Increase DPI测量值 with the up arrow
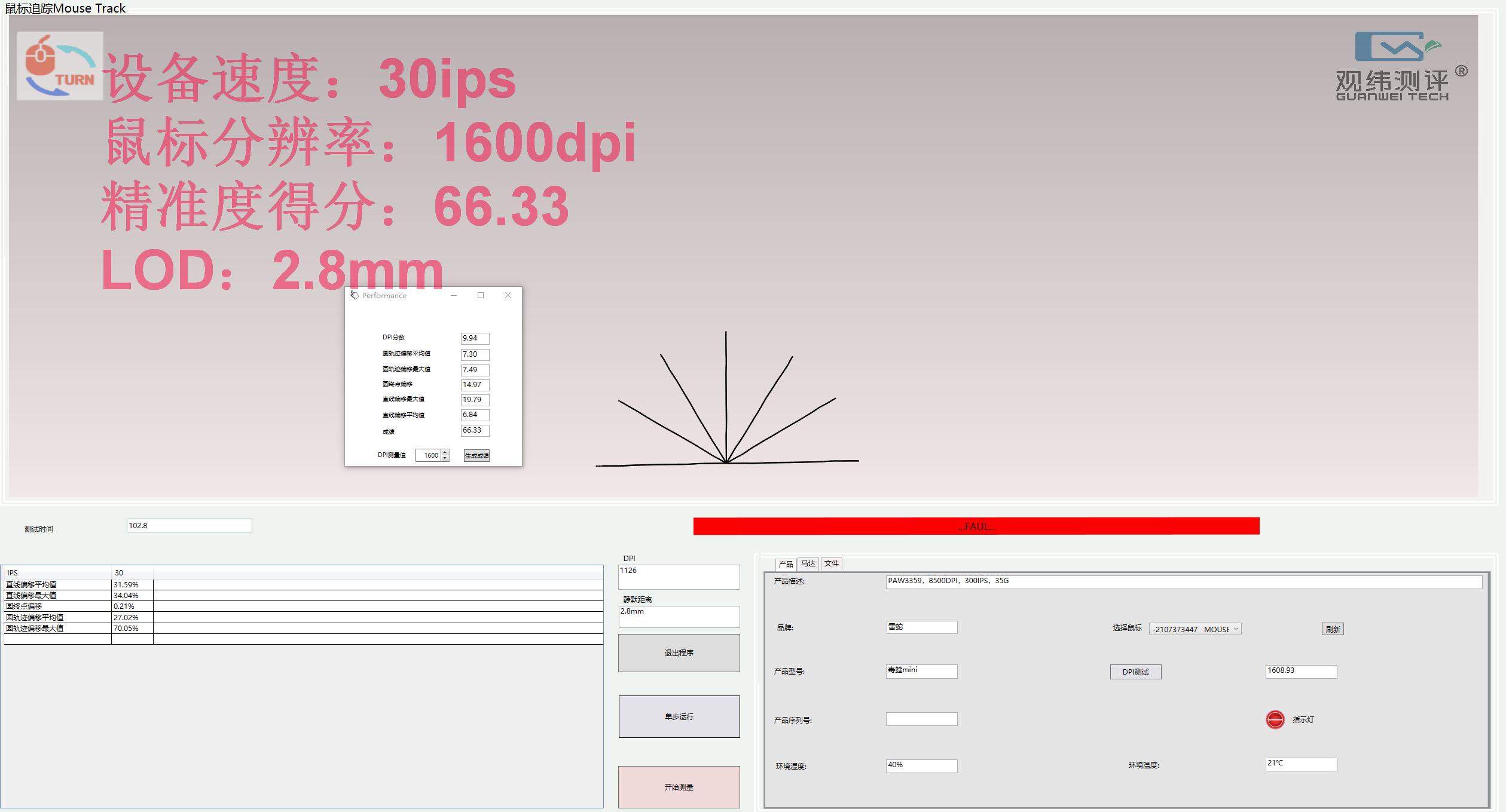Viewport: 1506px width, 812px height. coord(445,452)
